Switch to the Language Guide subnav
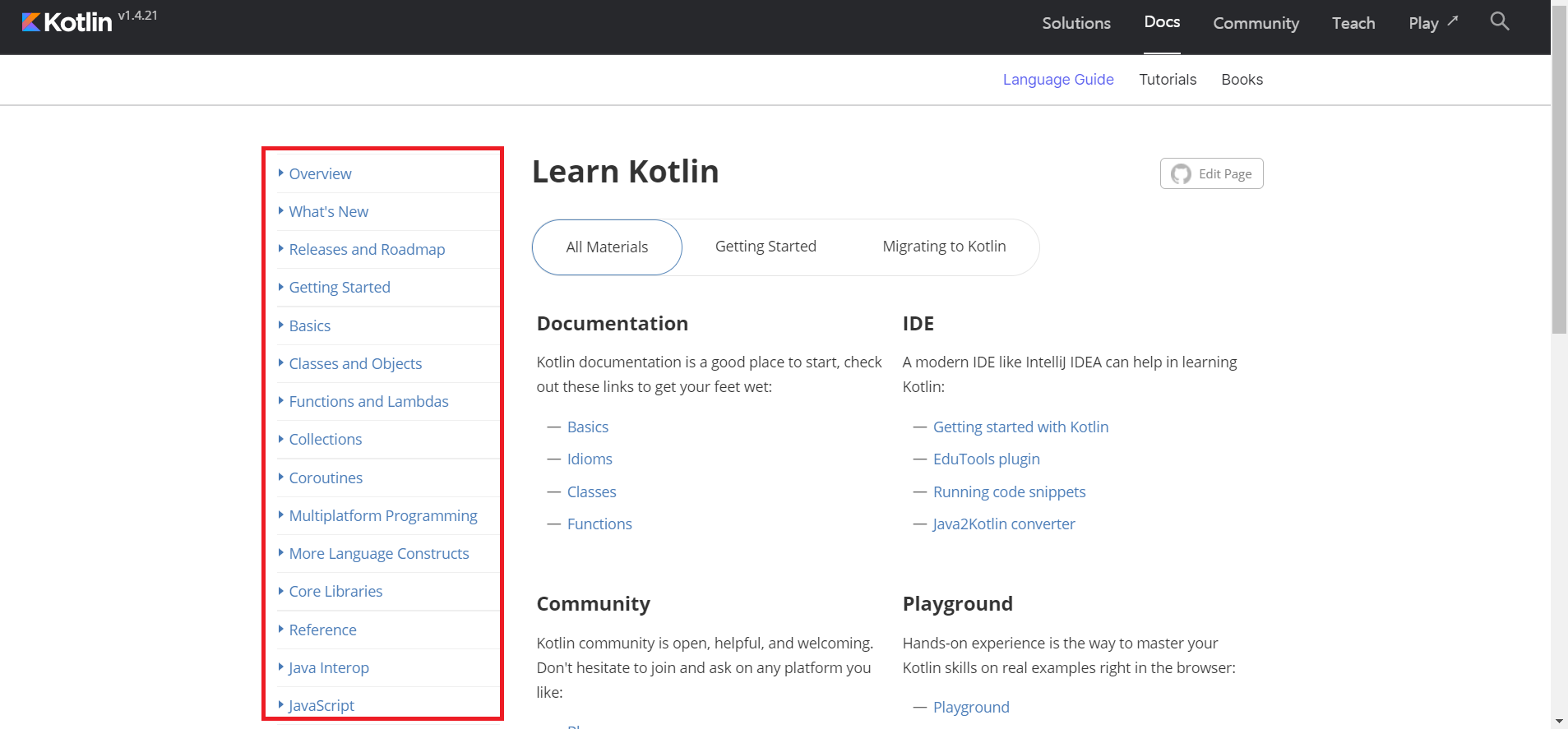The width and height of the screenshot is (1568, 729). tap(1058, 80)
